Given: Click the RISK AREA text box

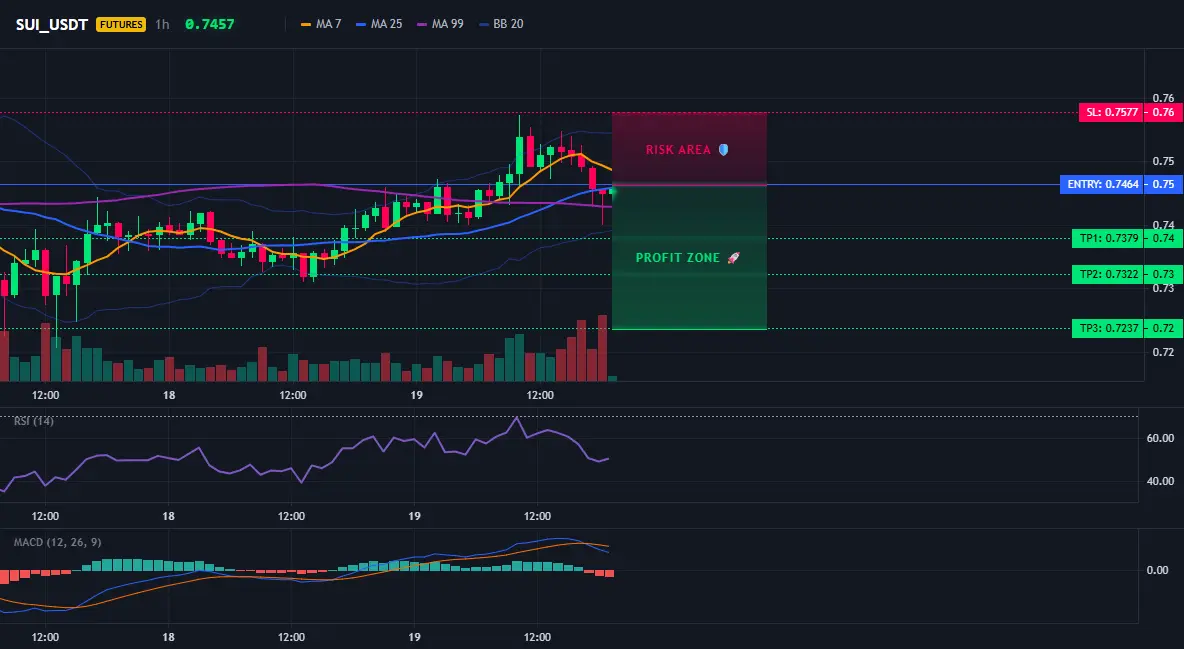Looking at the screenshot, I should 689,149.
